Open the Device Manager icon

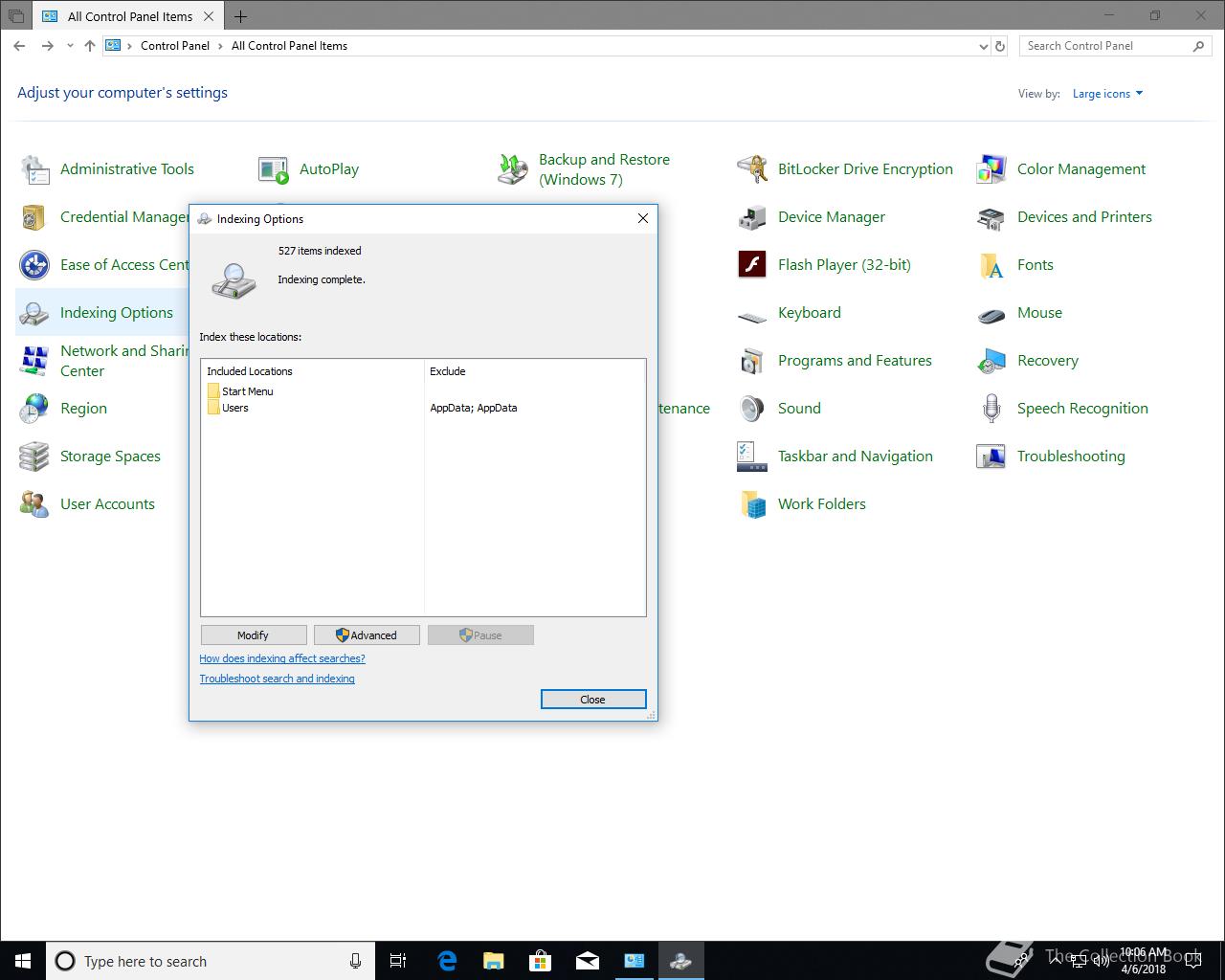[x=752, y=217]
